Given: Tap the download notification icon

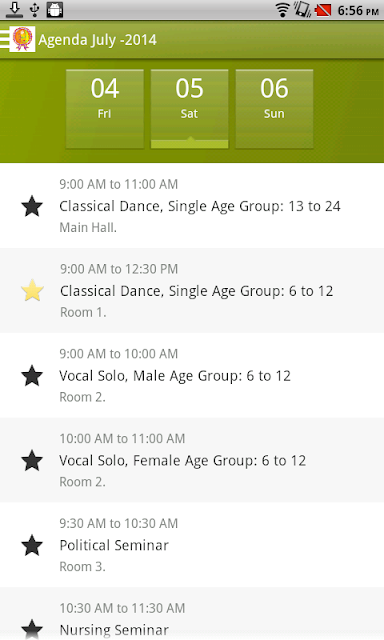Looking at the screenshot, I should coord(14,10).
